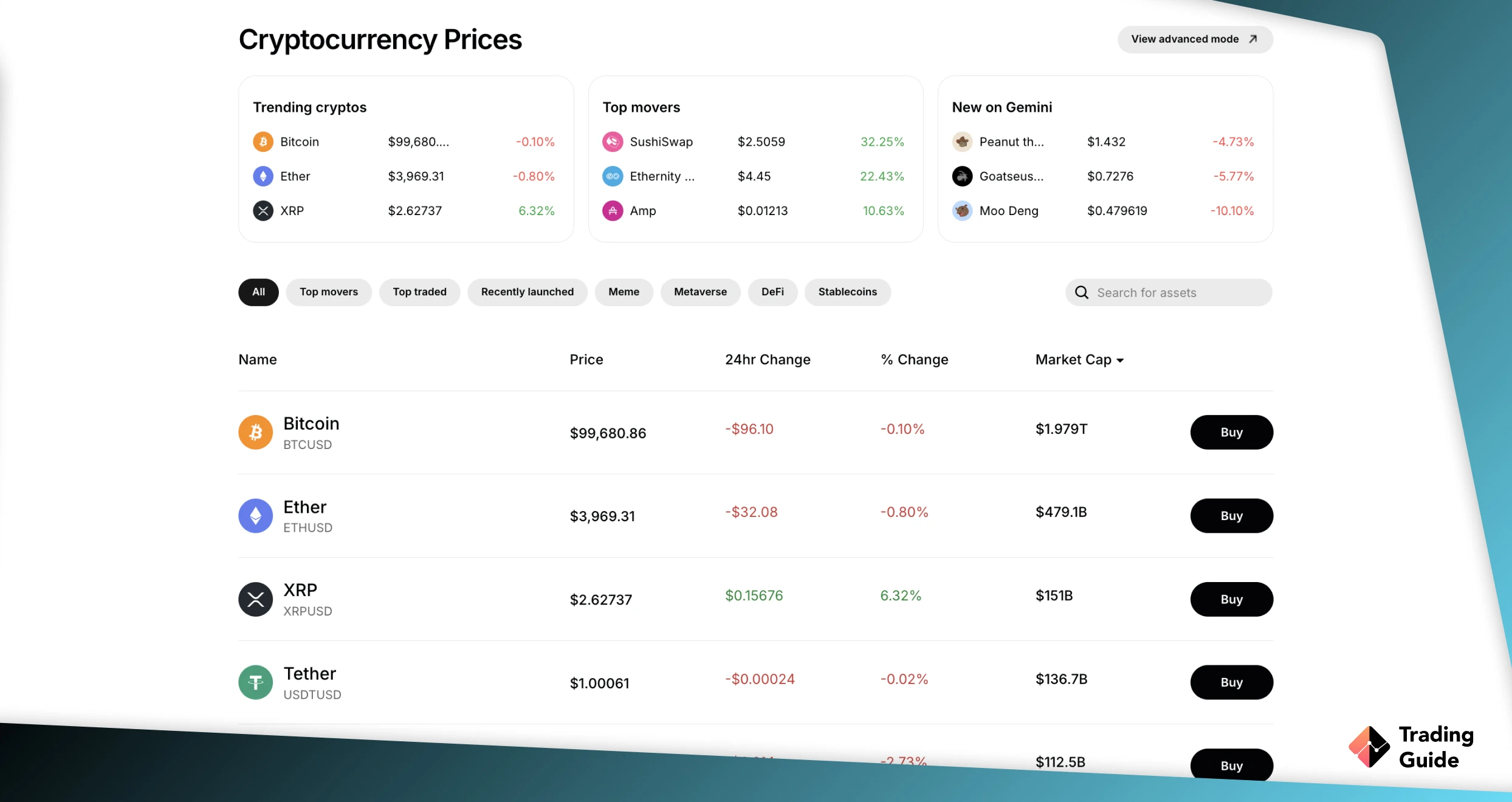Click the Ethernity icon in Top movers
Screen dimensions: 1512x802
(x=613, y=177)
